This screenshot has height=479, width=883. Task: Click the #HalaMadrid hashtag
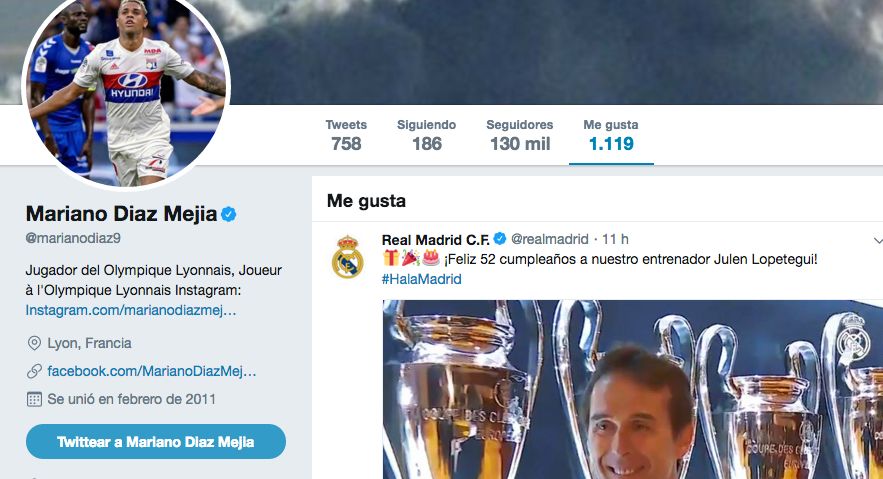click(x=422, y=279)
